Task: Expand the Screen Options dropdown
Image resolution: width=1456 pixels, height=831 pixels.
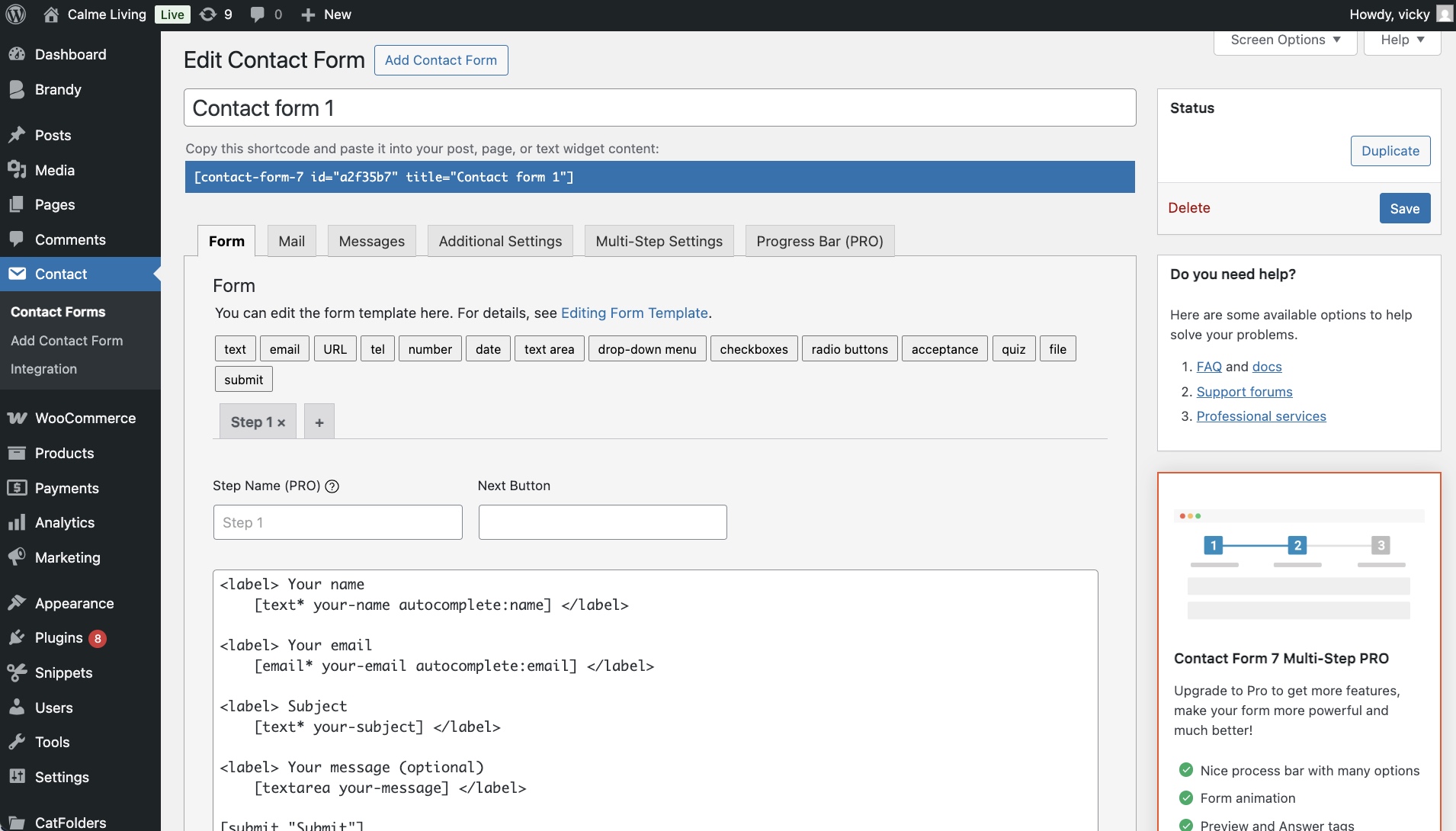Action: (x=1285, y=40)
